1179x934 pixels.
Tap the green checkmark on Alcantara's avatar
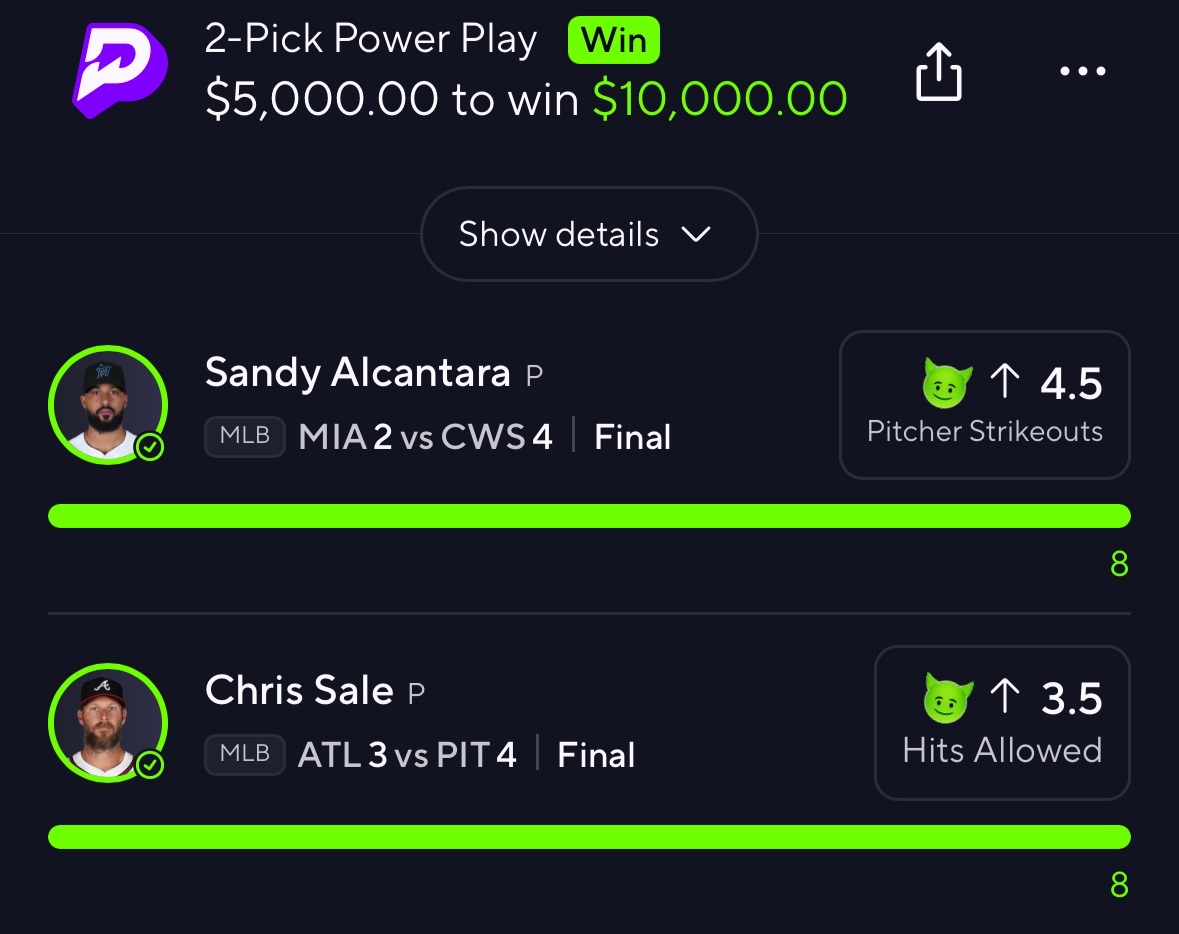(x=150, y=447)
